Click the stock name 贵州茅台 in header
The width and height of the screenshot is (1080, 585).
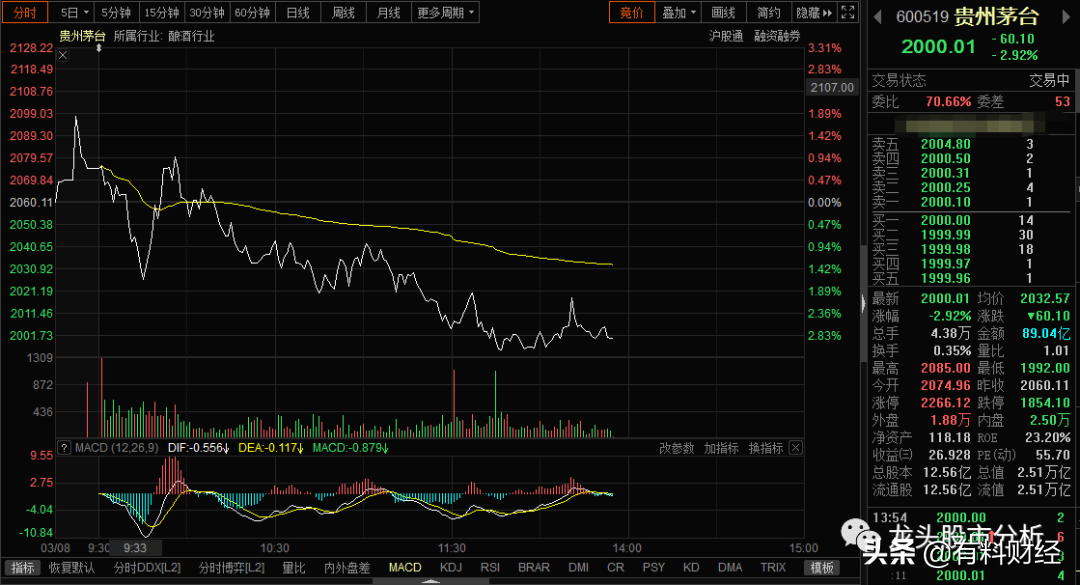[x=996, y=17]
